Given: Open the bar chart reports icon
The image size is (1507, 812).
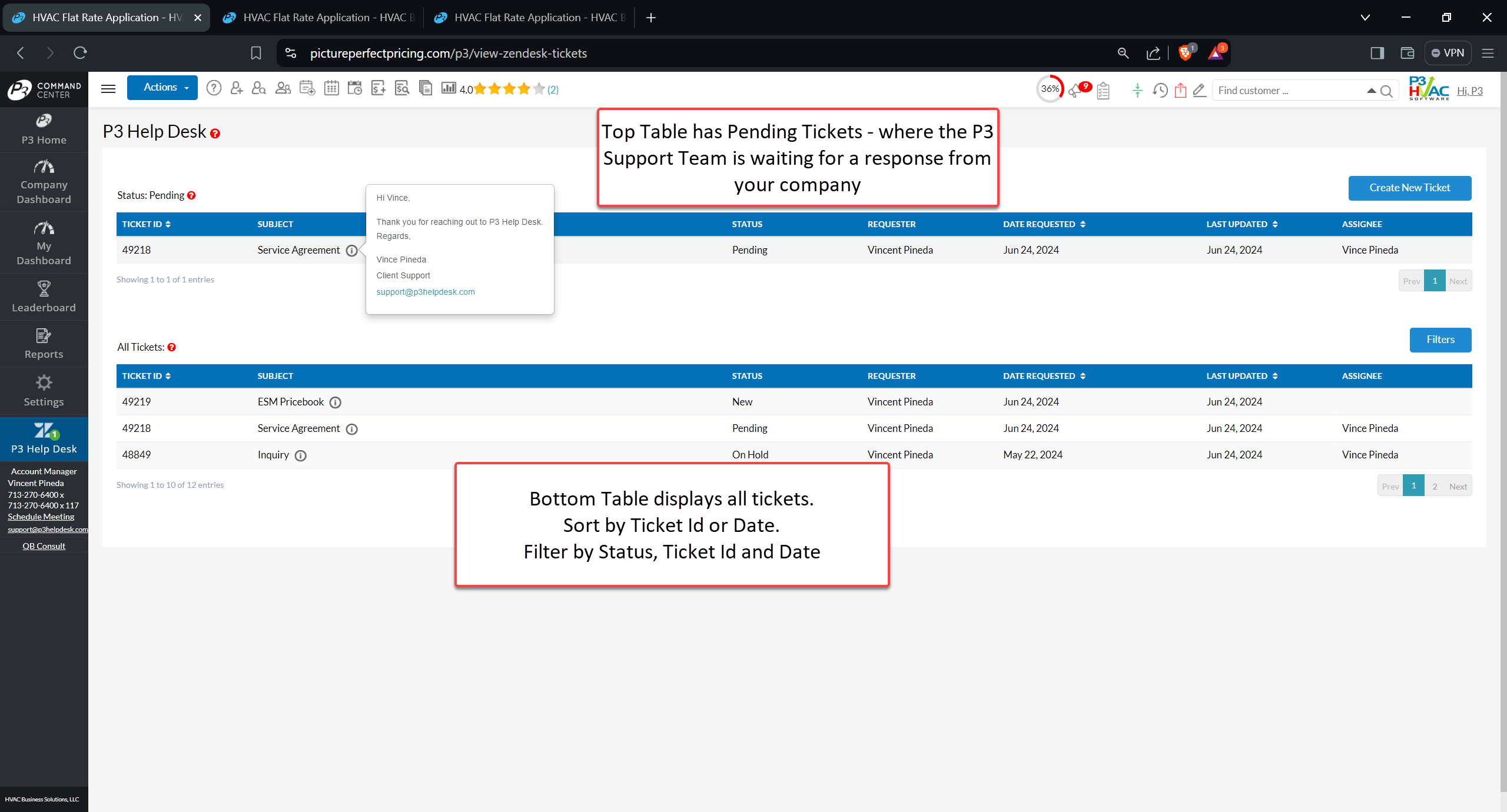Looking at the screenshot, I should click(x=449, y=88).
